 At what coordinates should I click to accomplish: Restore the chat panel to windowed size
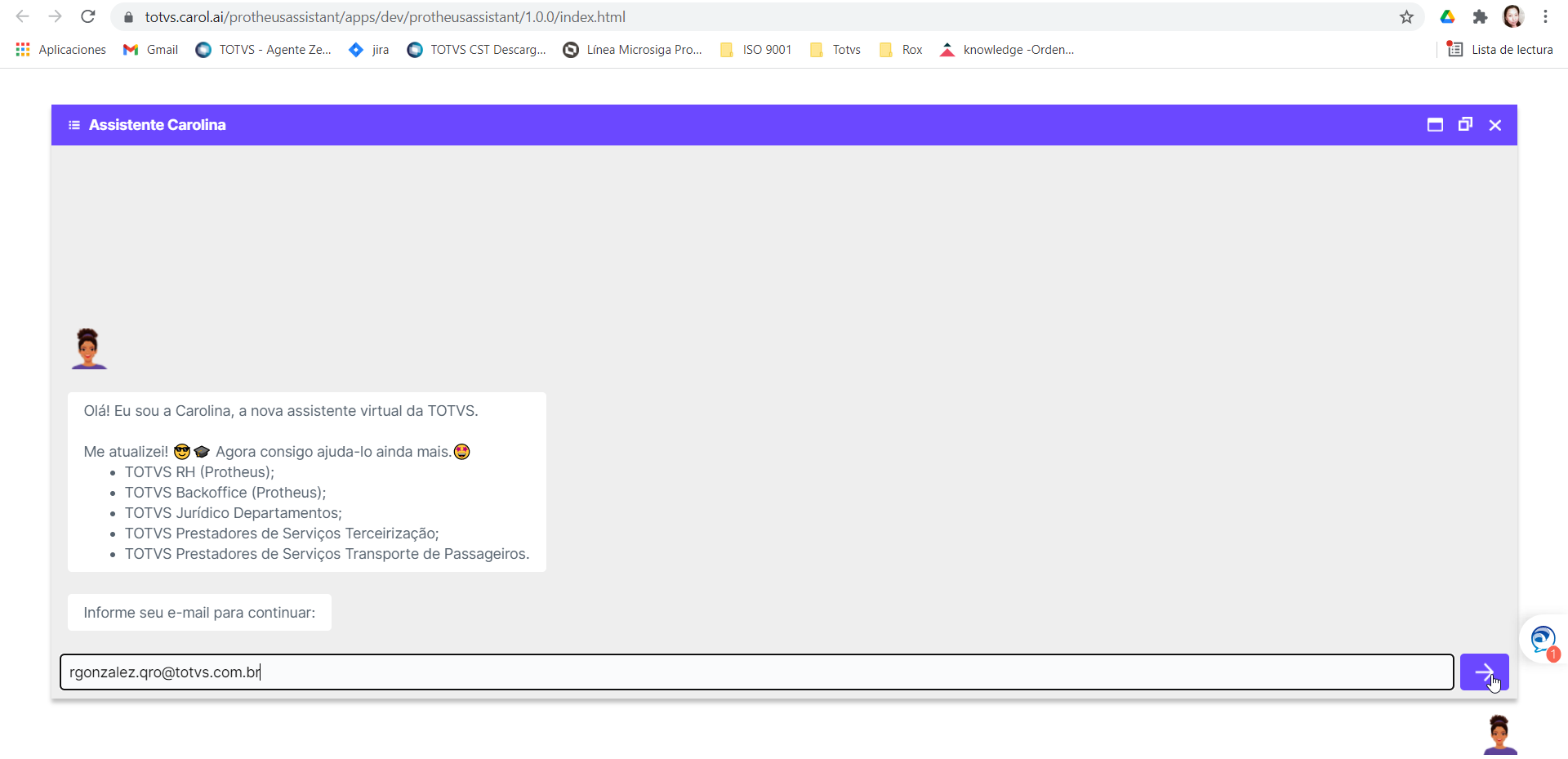1465,124
